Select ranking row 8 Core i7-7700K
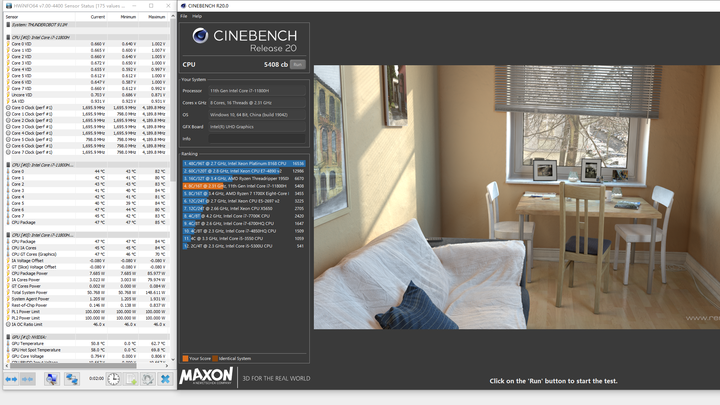Viewport: 720px width, 405px height. pos(244,216)
